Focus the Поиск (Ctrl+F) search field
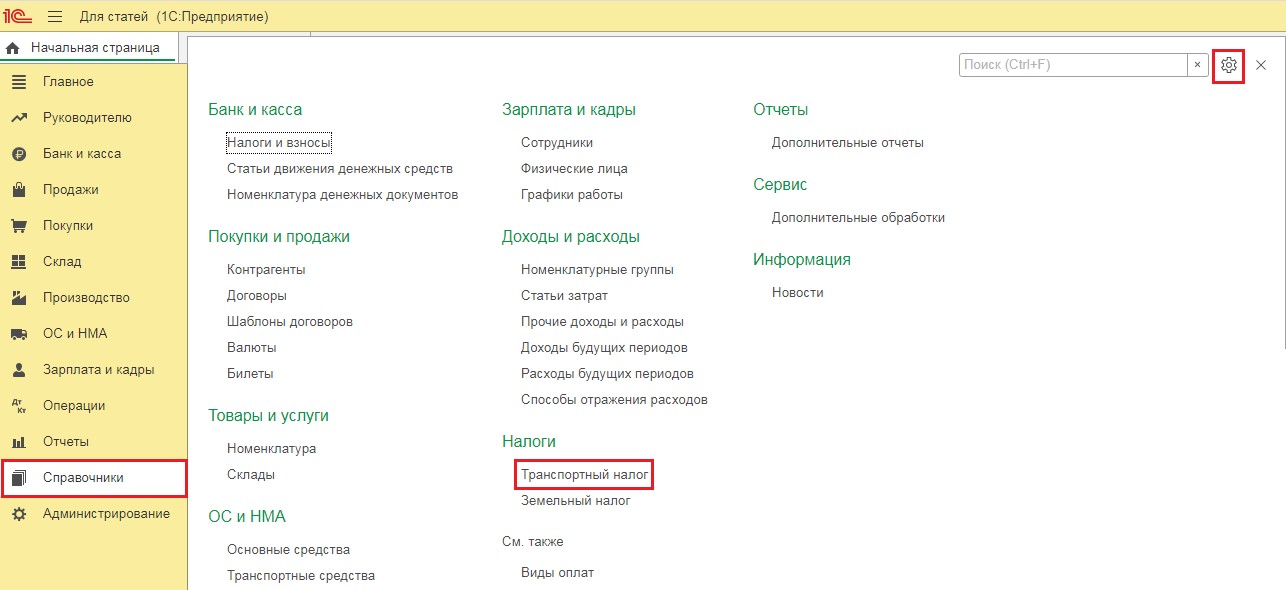The height and width of the screenshot is (590, 1286). (x=1073, y=65)
